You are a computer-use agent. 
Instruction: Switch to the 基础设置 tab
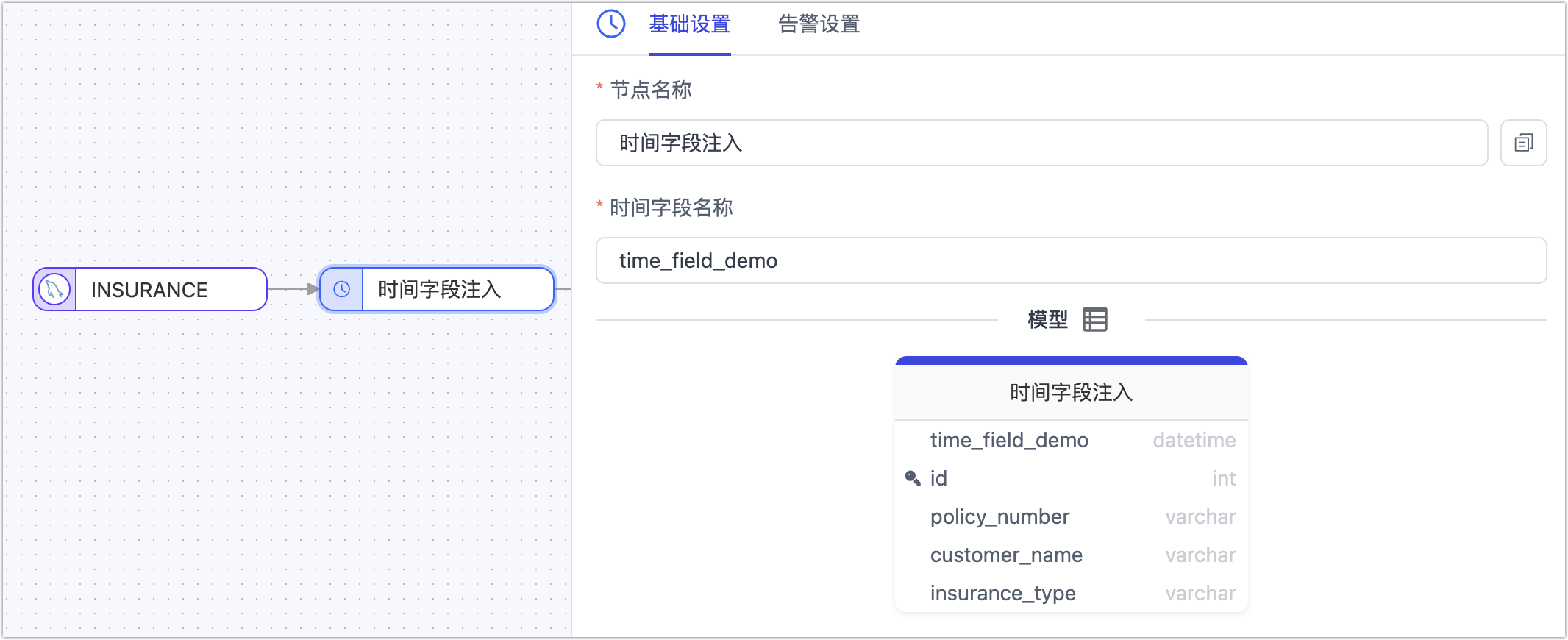pyautogui.click(x=689, y=24)
